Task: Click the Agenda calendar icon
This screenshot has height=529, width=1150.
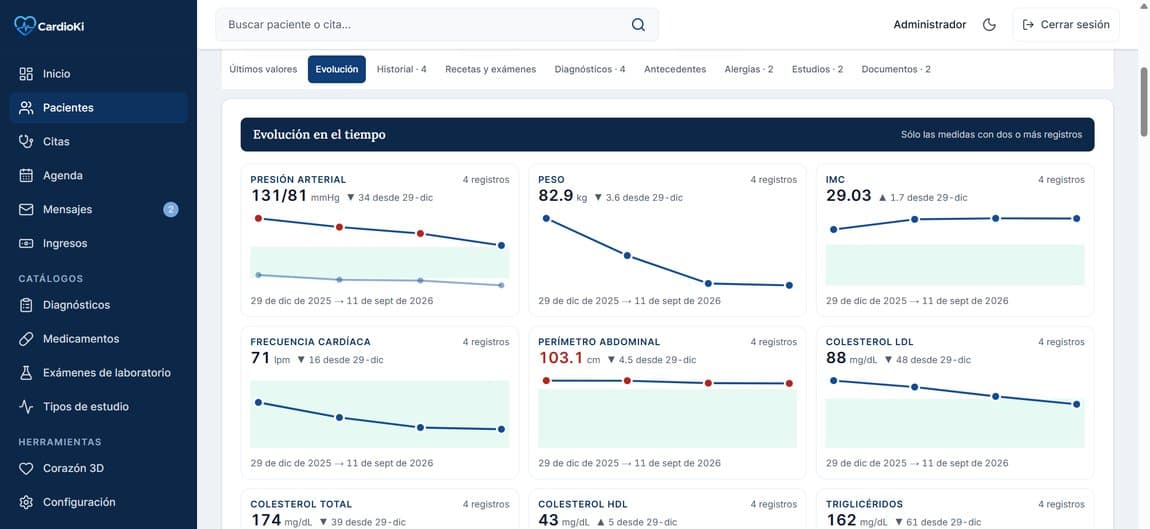Action: pyautogui.click(x=26, y=175)
